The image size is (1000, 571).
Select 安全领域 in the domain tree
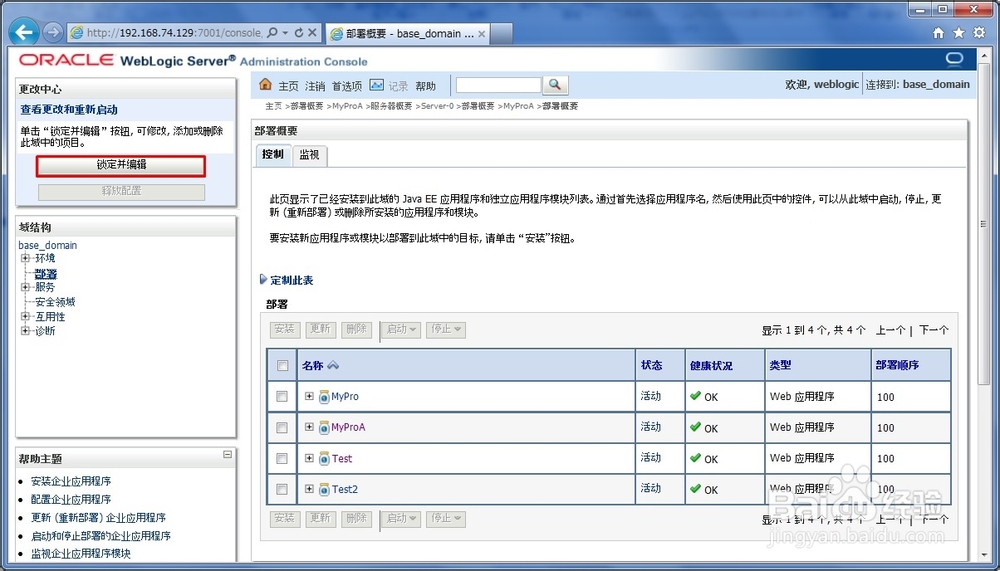tap(55, 302)
